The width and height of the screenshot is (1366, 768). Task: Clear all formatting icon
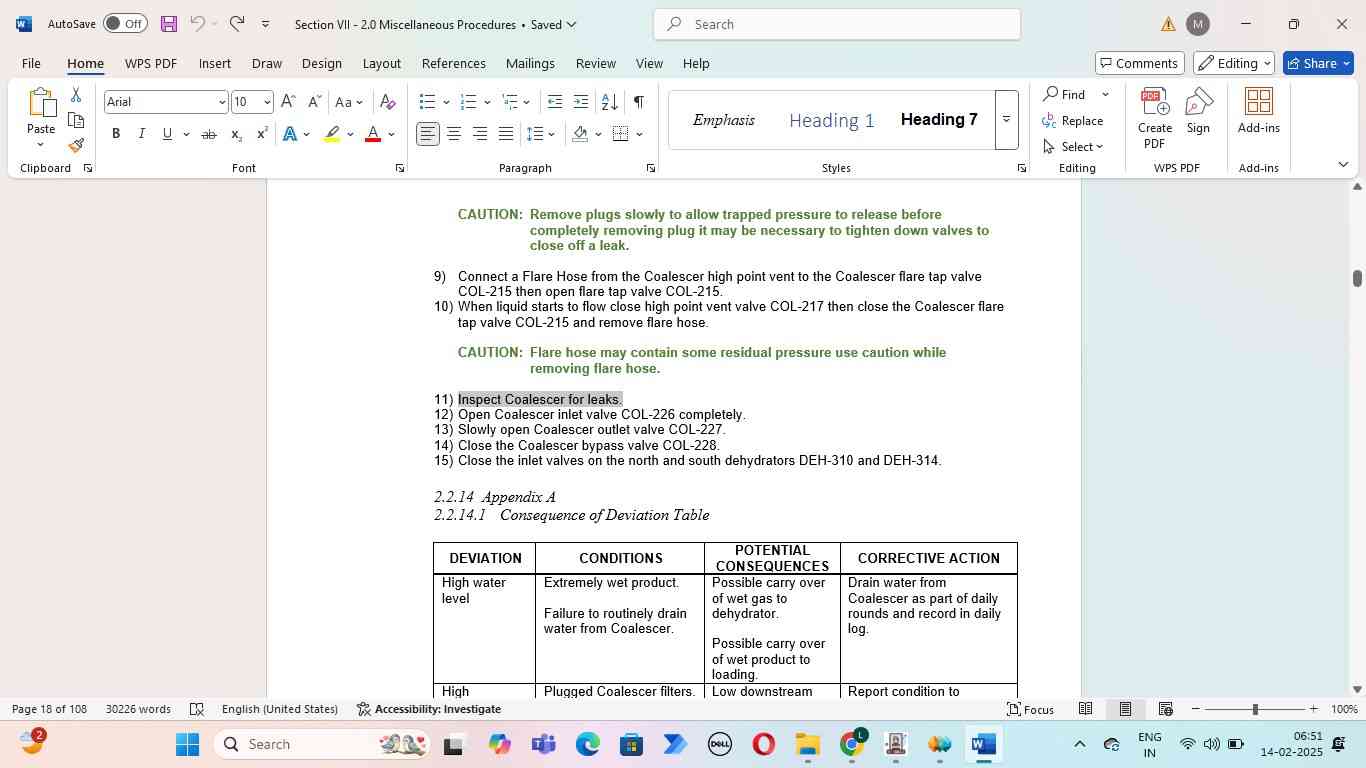point(388,102)
